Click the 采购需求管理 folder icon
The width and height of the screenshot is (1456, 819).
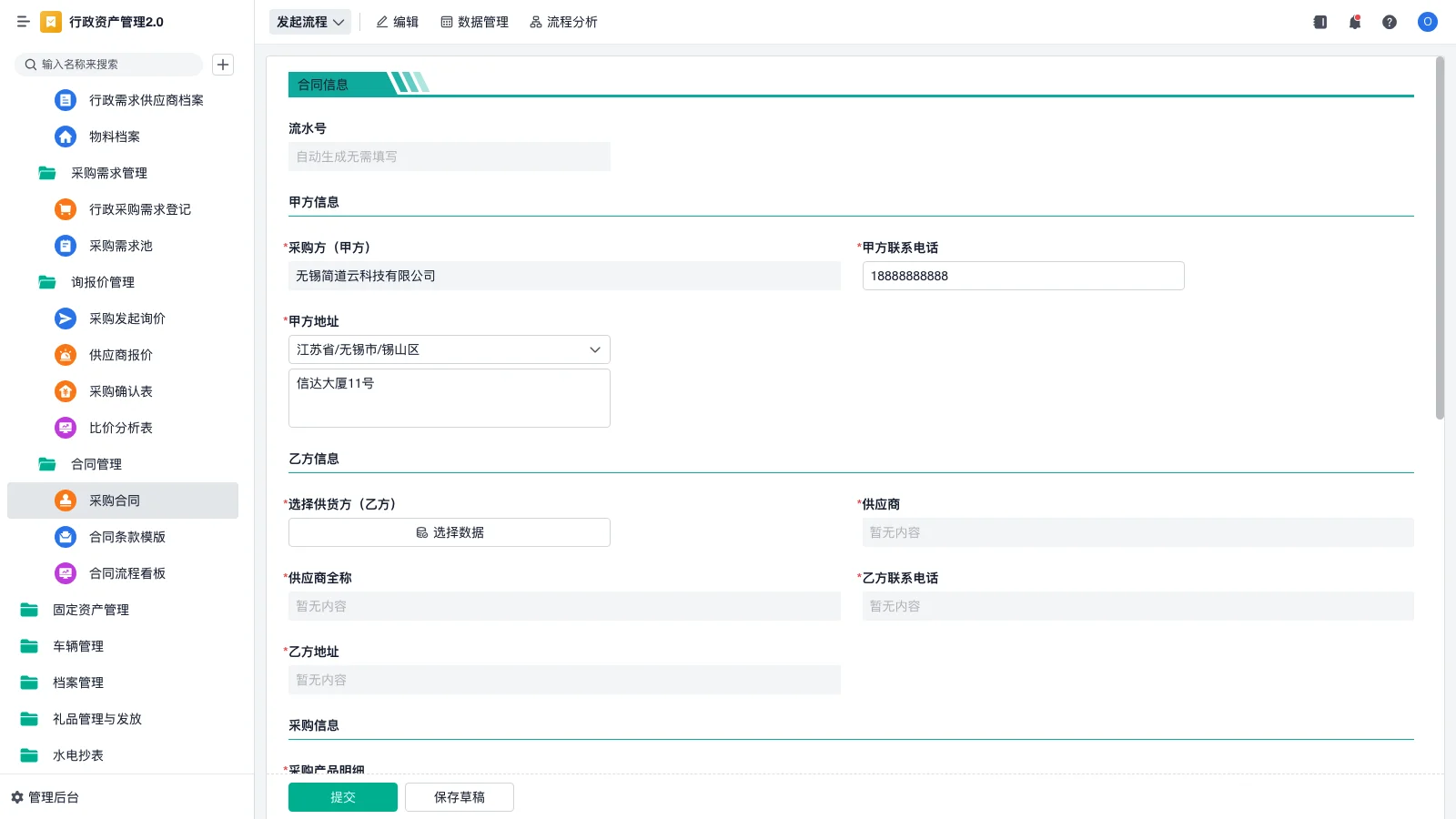[47, 173]
